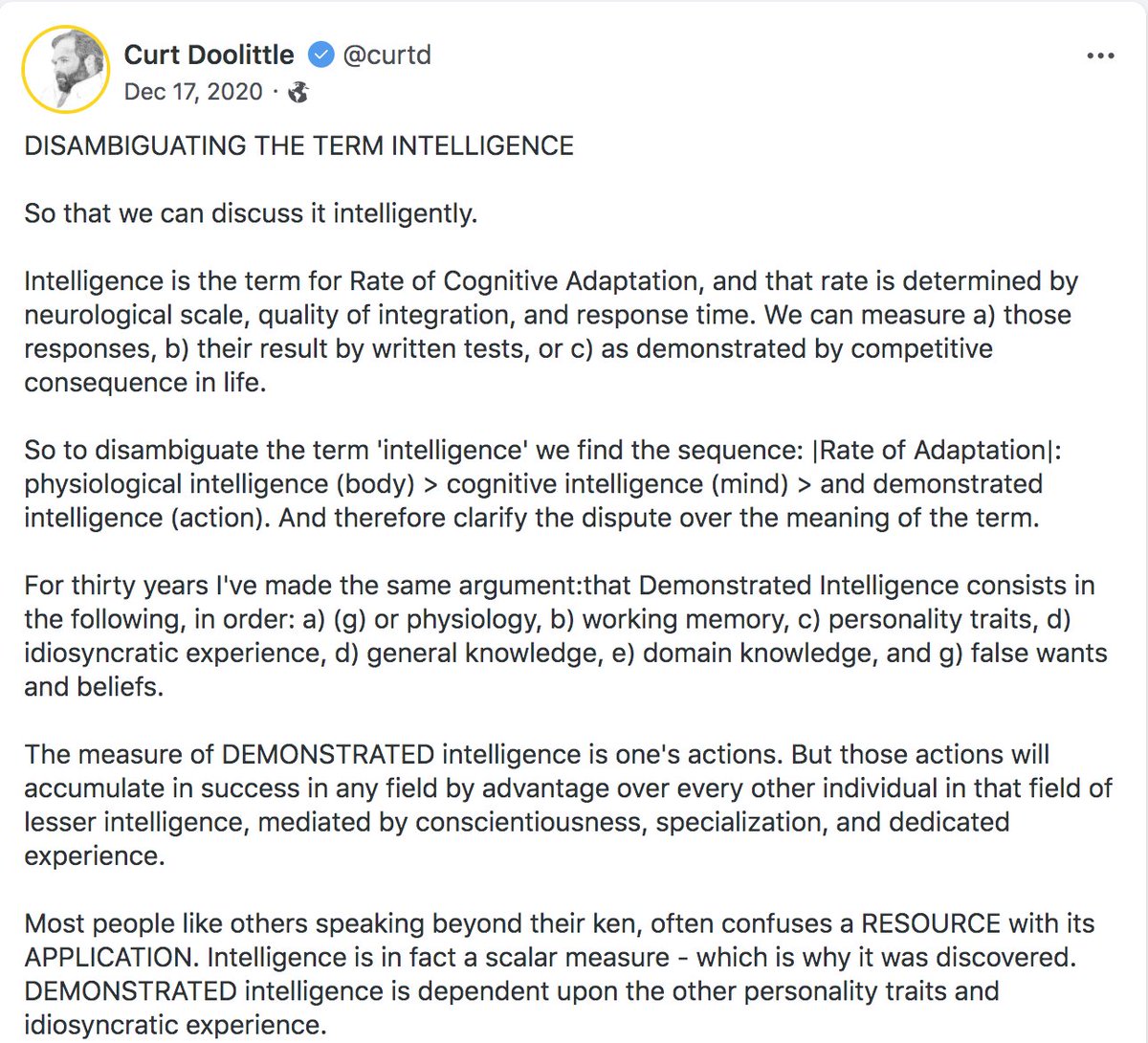Click the paragraph starting "So to disambiguate"
The image size is (1148, 1043).
point(542,483)
